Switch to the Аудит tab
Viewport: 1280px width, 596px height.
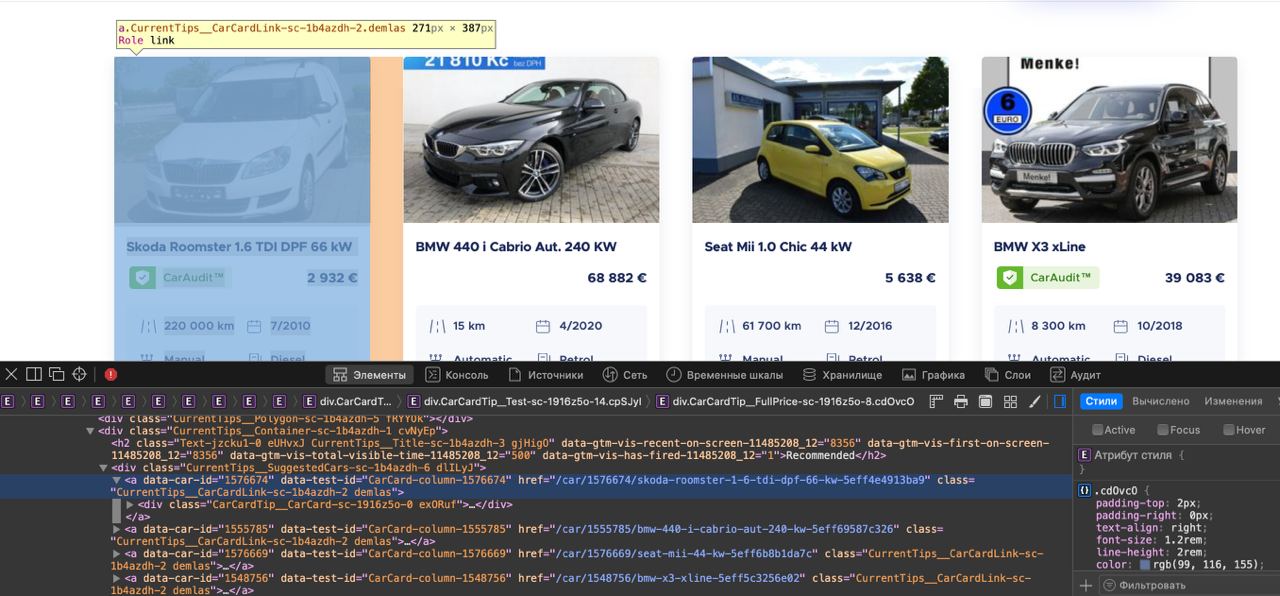[x=1076, y=375]
